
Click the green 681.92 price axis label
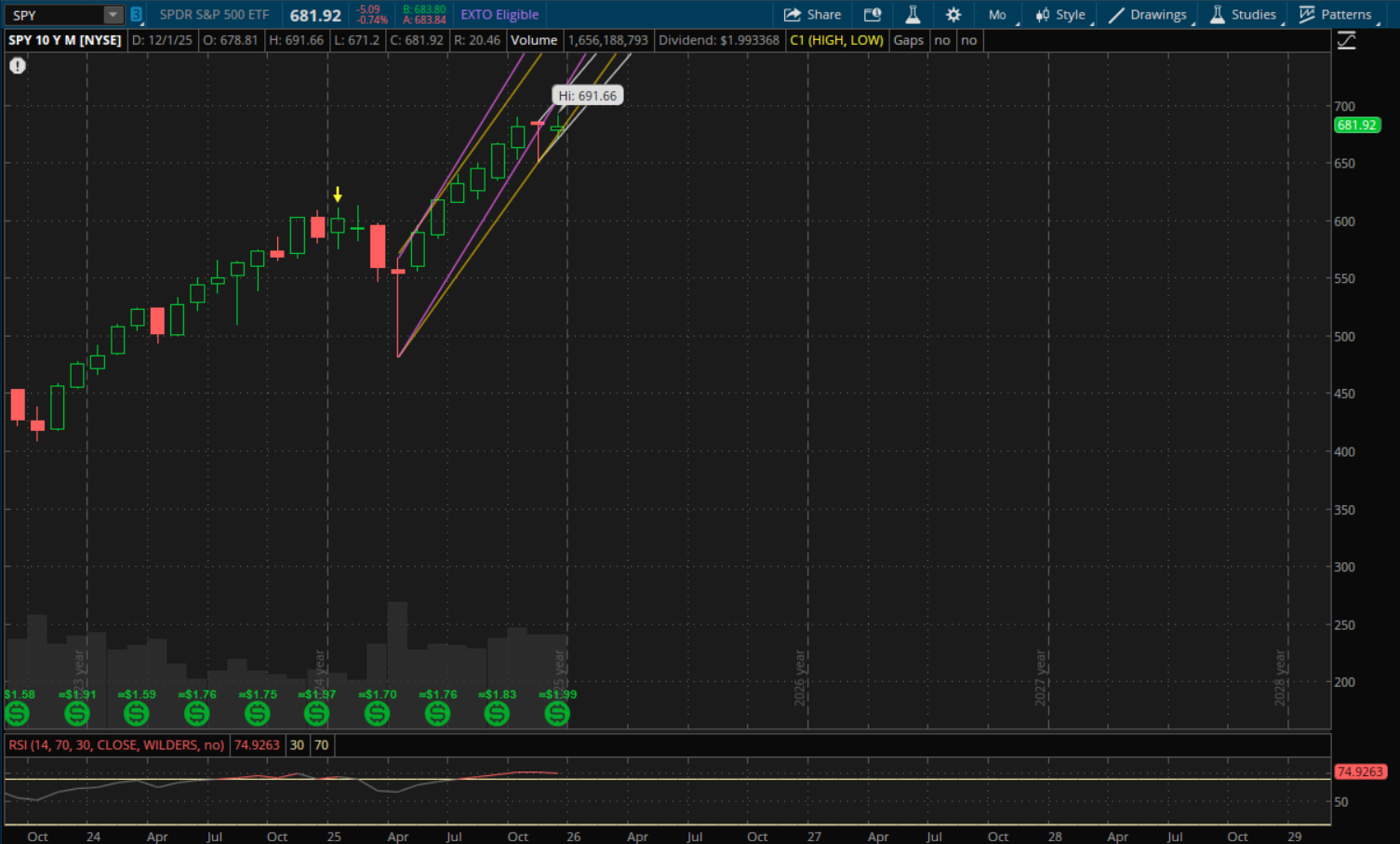[1356, 126]
